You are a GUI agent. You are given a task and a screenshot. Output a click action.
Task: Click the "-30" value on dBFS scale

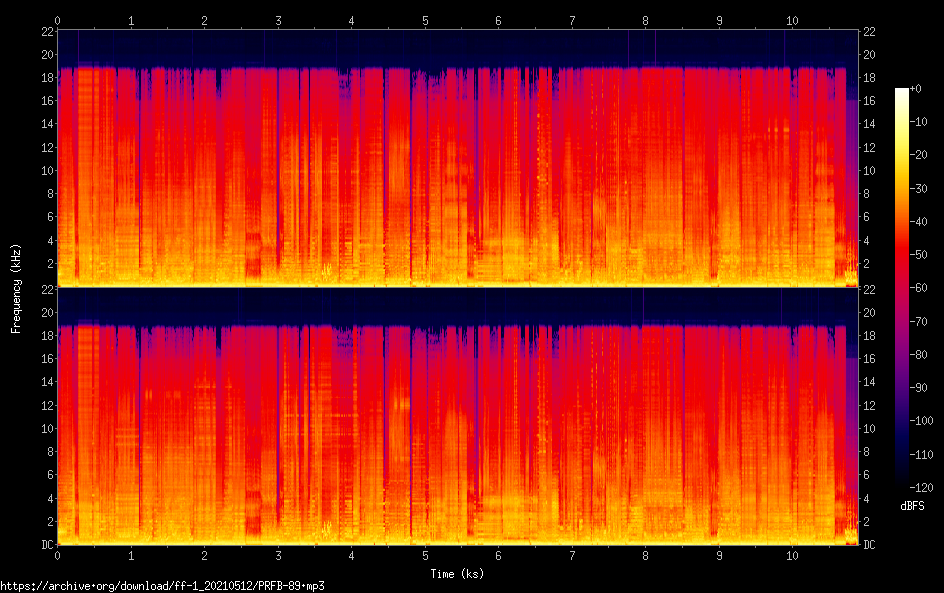pyautogui.click(x=918, y=188)
